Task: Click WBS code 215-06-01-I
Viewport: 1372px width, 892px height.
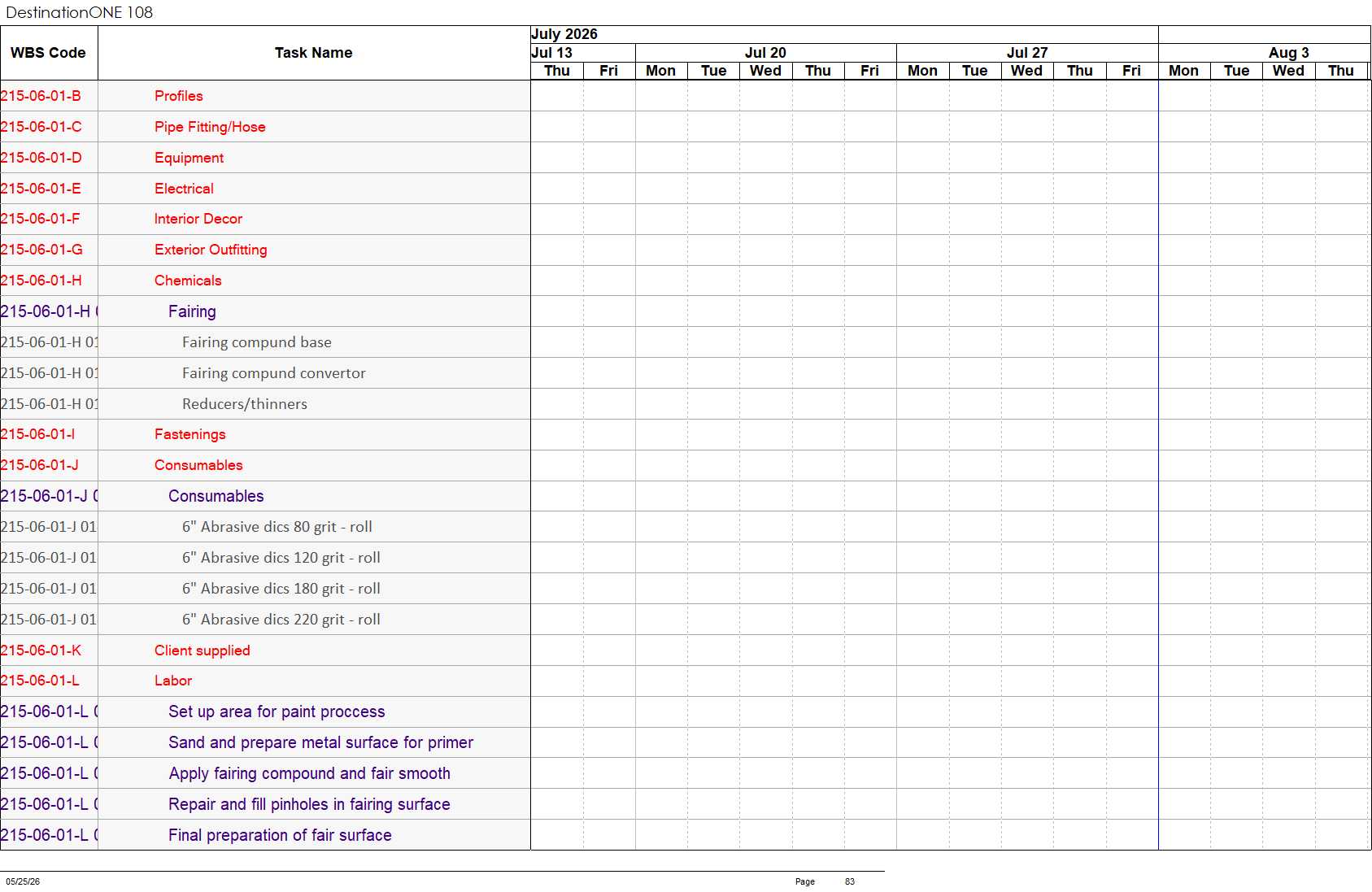Action: 37,434
